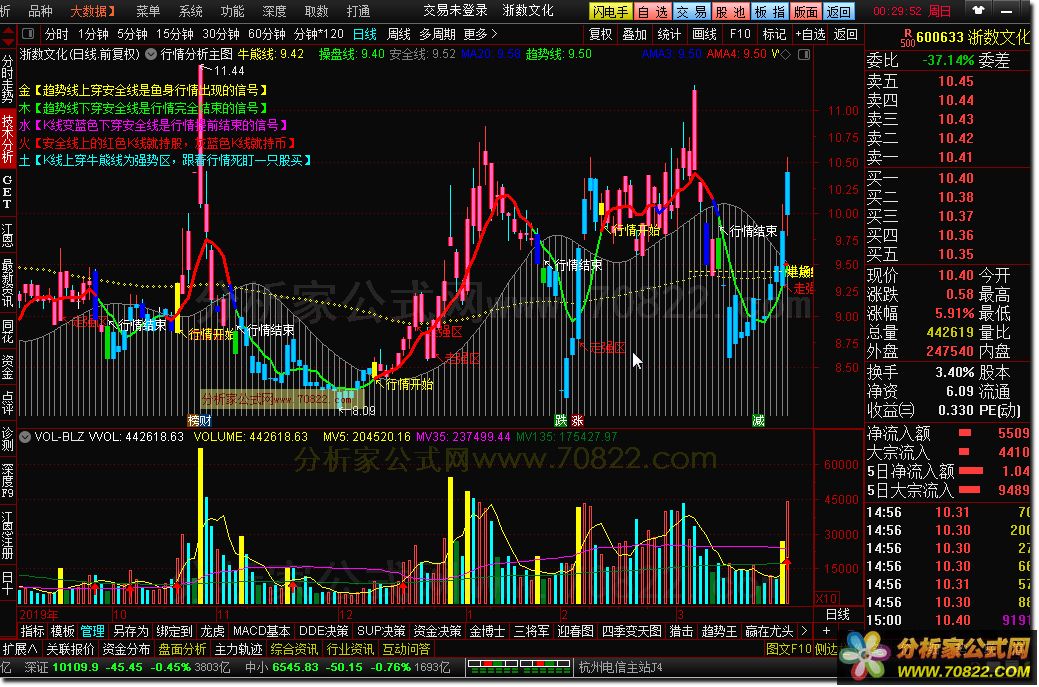Open the 功能 menu
1039x687 pixels.
tap(231, 12)
